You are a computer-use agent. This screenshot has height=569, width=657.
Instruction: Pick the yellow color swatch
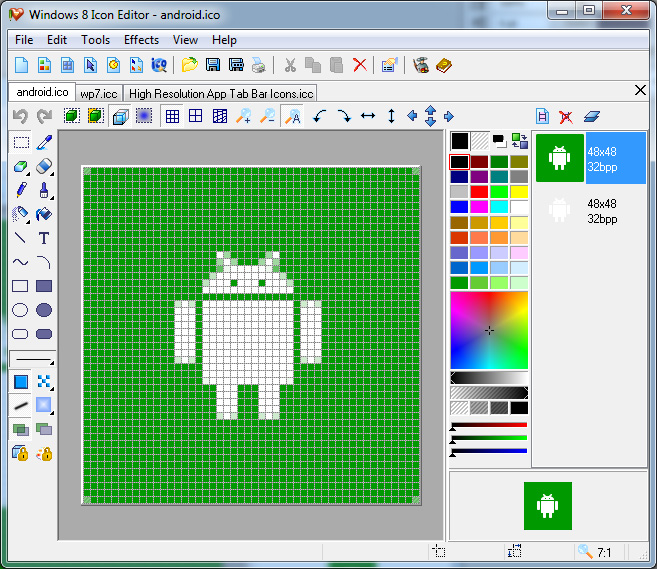pos(519,191)
